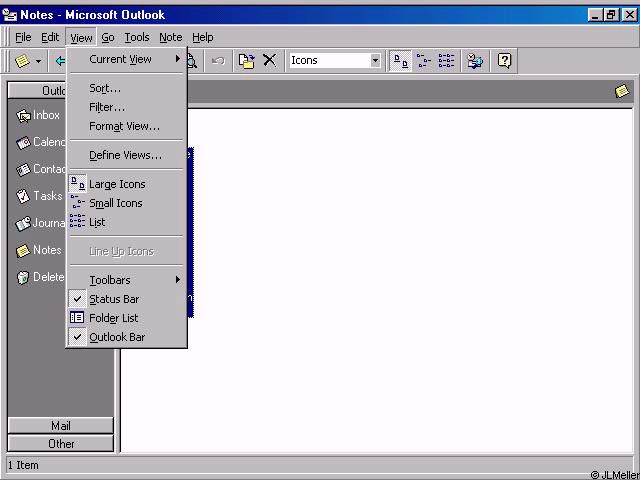Image resolution: width=640 pixels, height=480 pixels.
Task: Open Contacts from the Outlook Bar
Action: point(40,169)
